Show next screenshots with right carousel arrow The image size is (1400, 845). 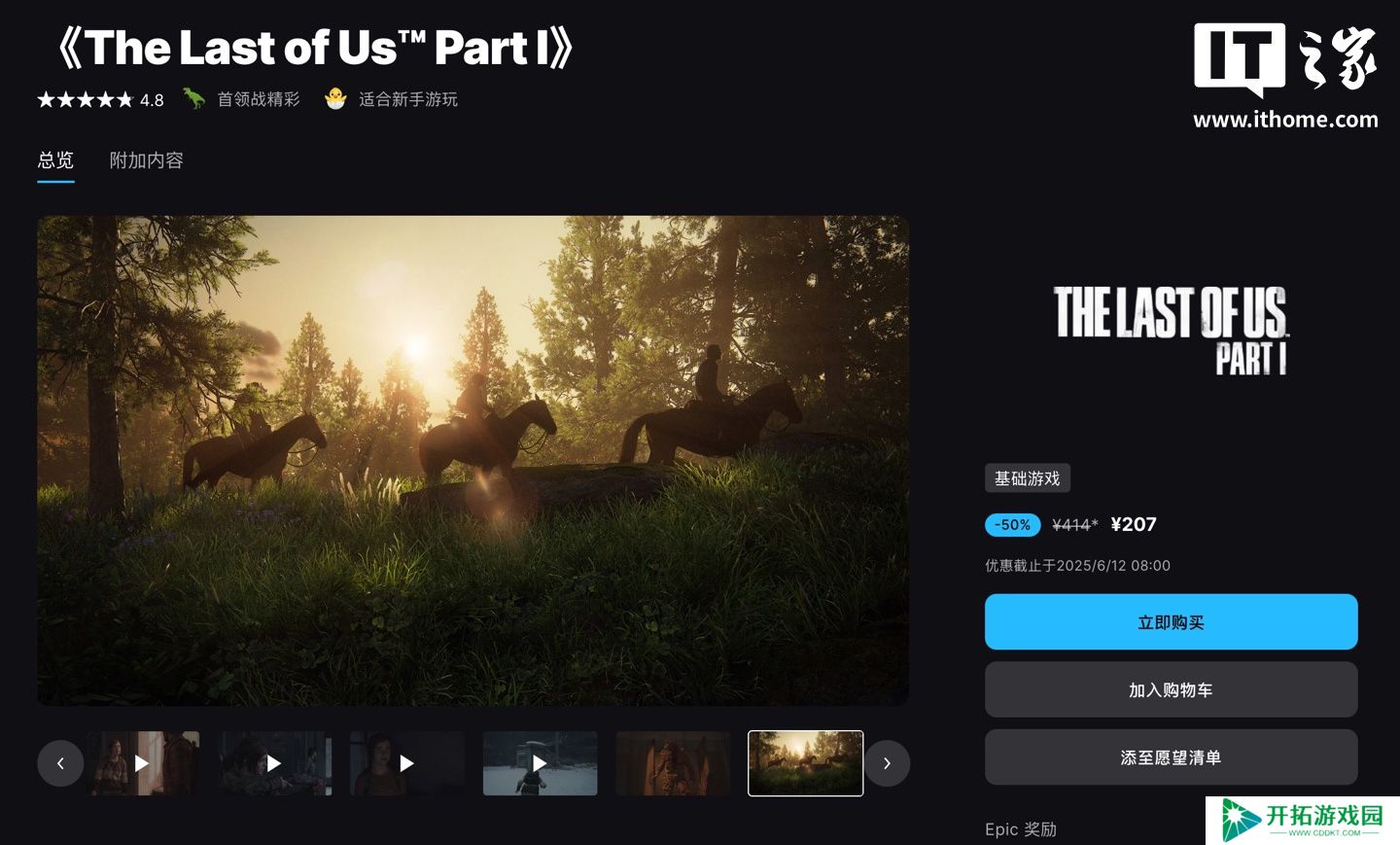[x=887, y=763]
